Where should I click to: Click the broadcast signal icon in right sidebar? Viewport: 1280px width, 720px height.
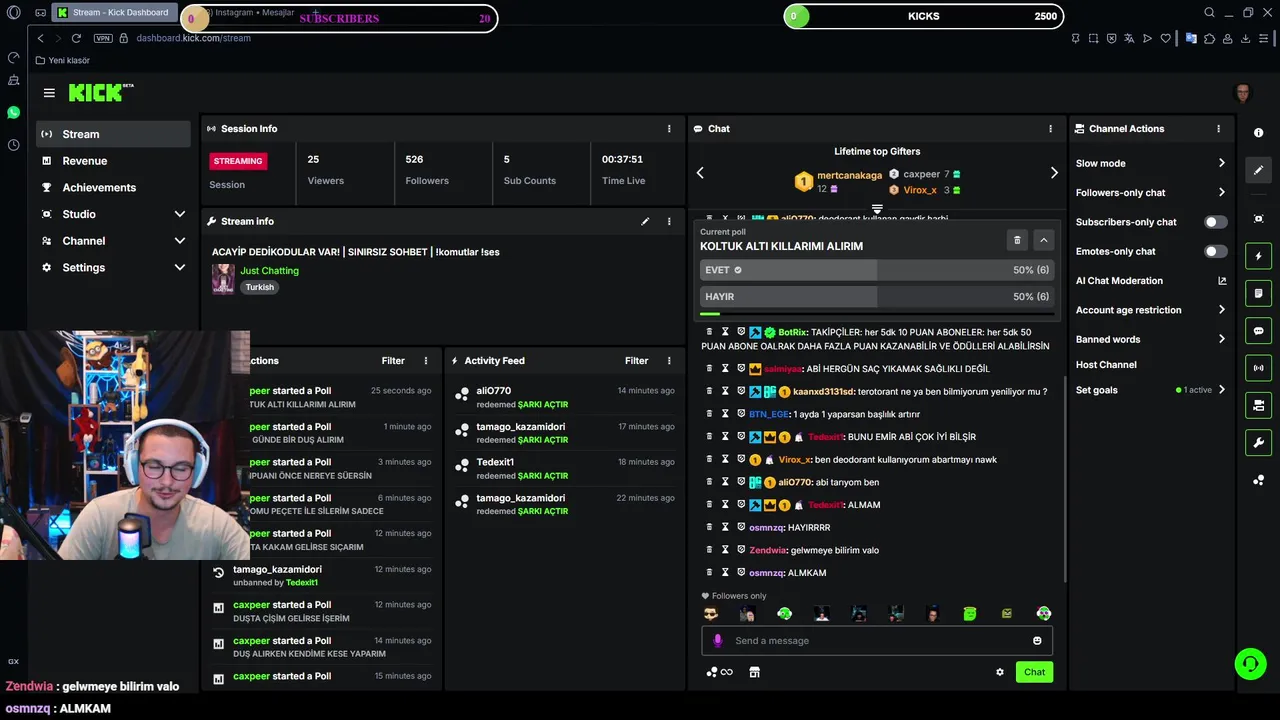(x=1258, y=368)
